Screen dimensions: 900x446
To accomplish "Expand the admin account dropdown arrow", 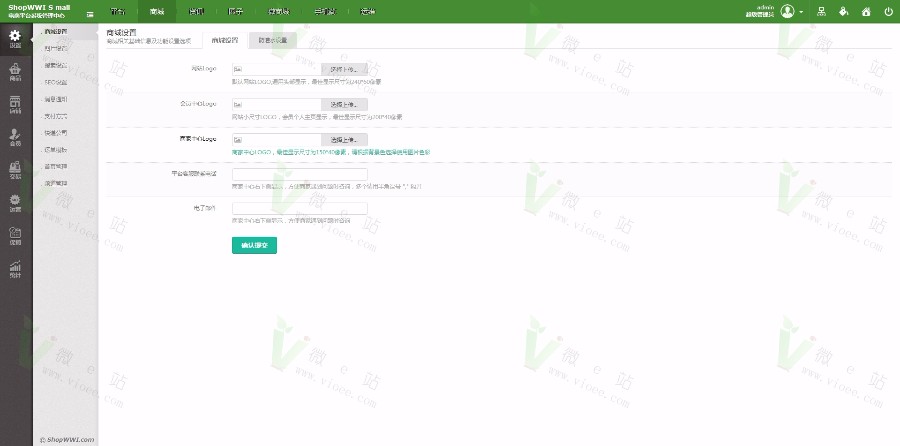I will tap(801, 12).
